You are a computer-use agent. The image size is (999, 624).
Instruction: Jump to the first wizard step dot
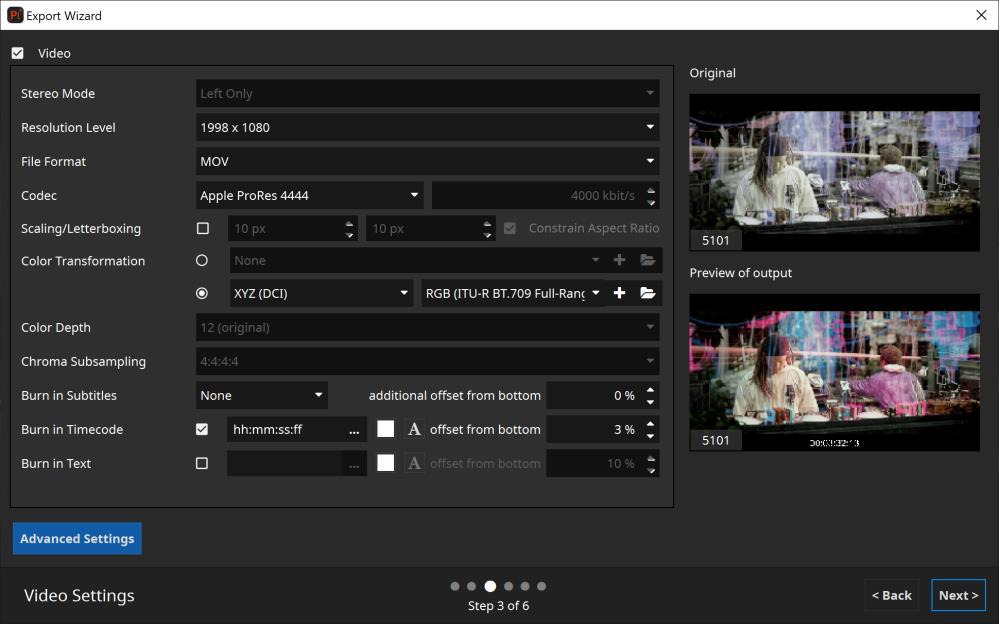click(x=455, y=587)
